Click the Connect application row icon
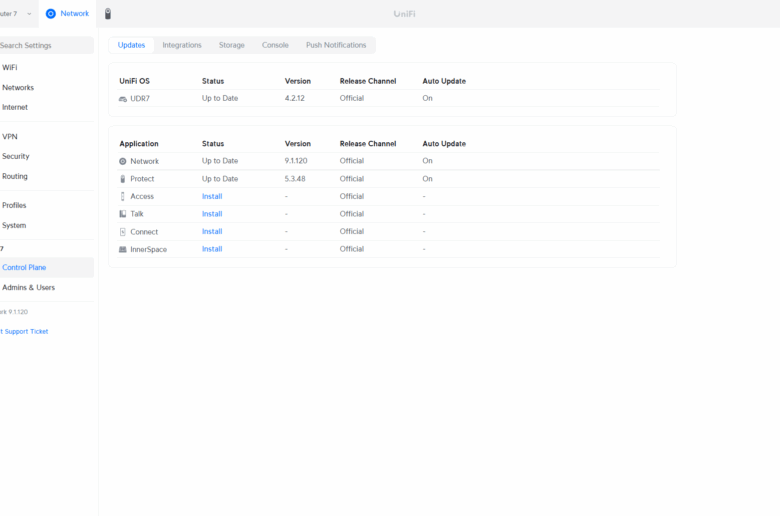 [123, 232]
